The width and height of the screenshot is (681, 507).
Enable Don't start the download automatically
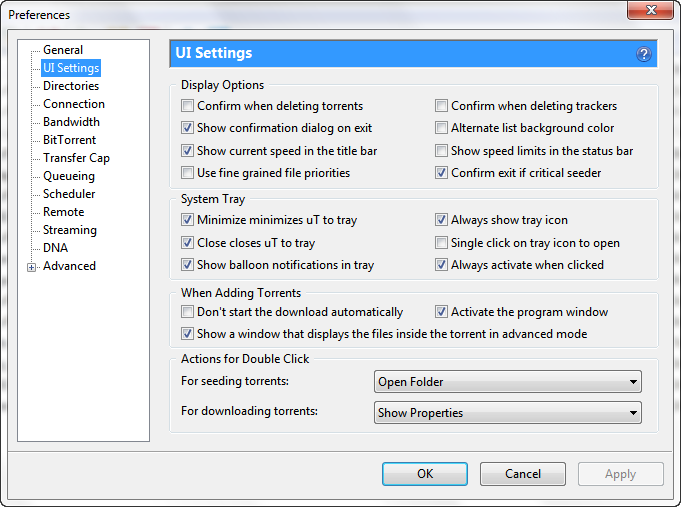187,311
